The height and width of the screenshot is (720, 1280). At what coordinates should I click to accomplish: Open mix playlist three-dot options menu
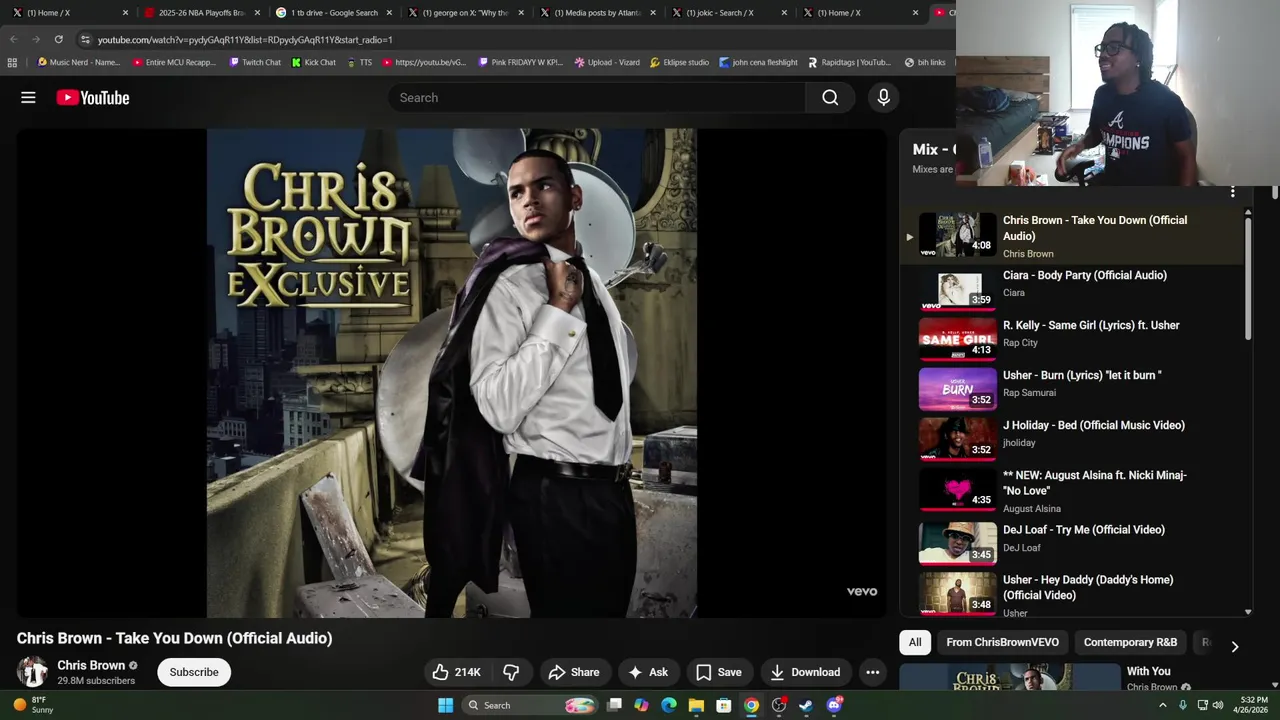1233,192
